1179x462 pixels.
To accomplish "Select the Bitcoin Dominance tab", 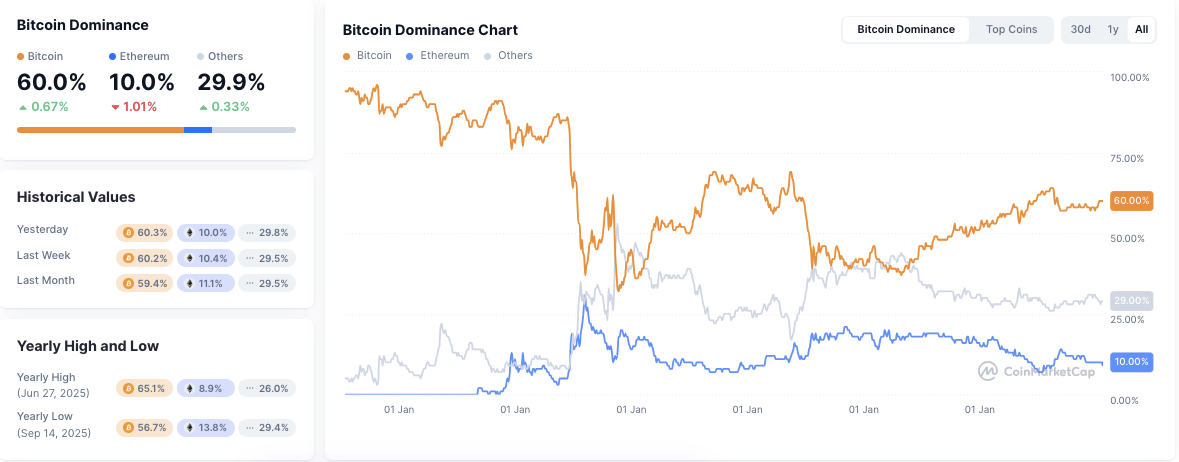I will click(x=906, y=29).
